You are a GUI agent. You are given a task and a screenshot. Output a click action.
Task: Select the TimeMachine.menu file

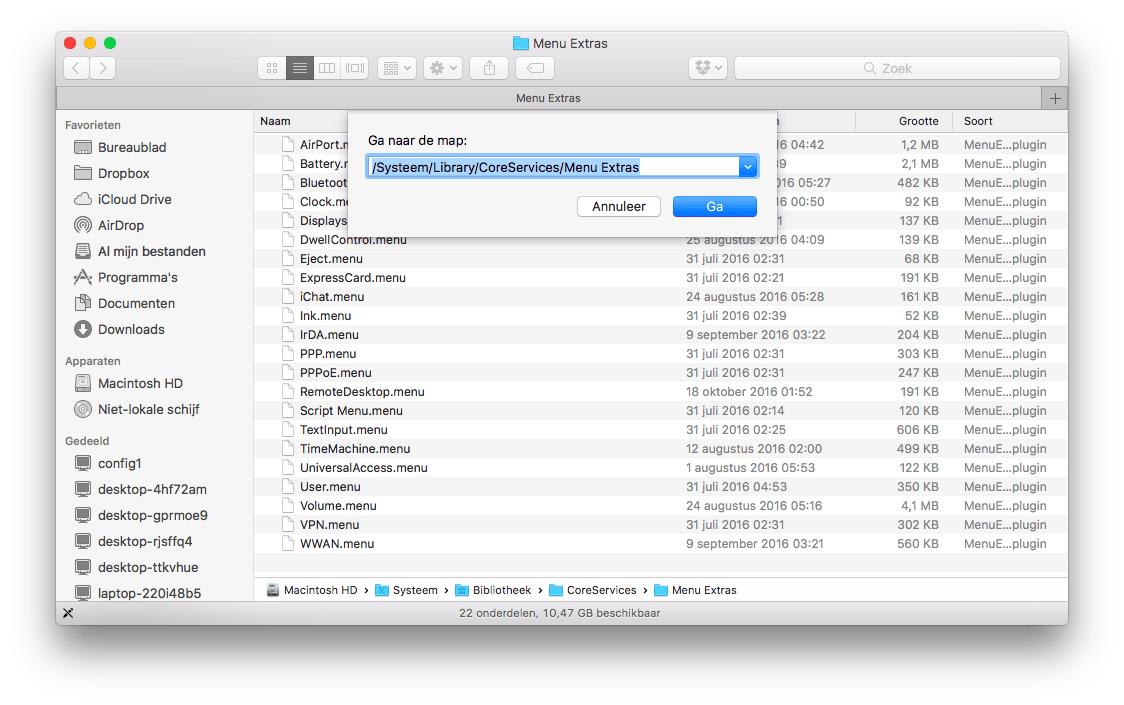(355, 449)
